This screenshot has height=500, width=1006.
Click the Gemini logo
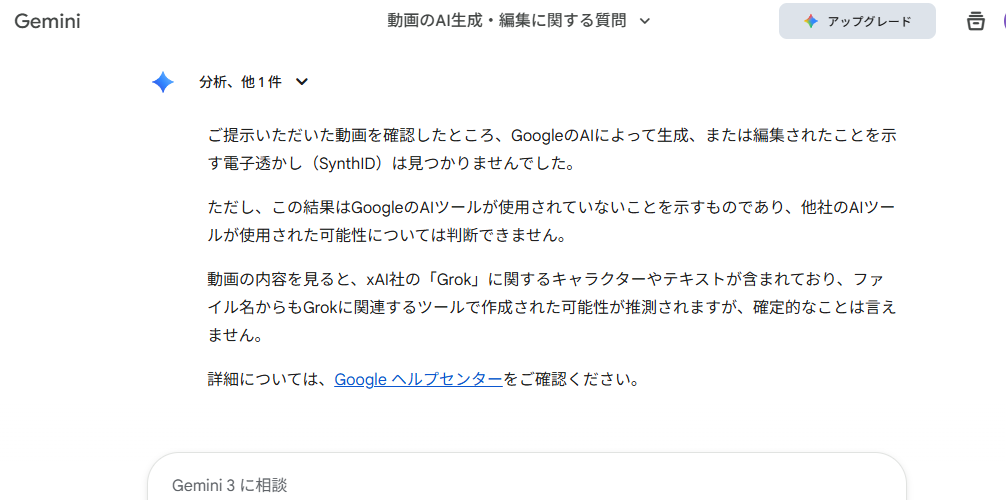[47, 21]
